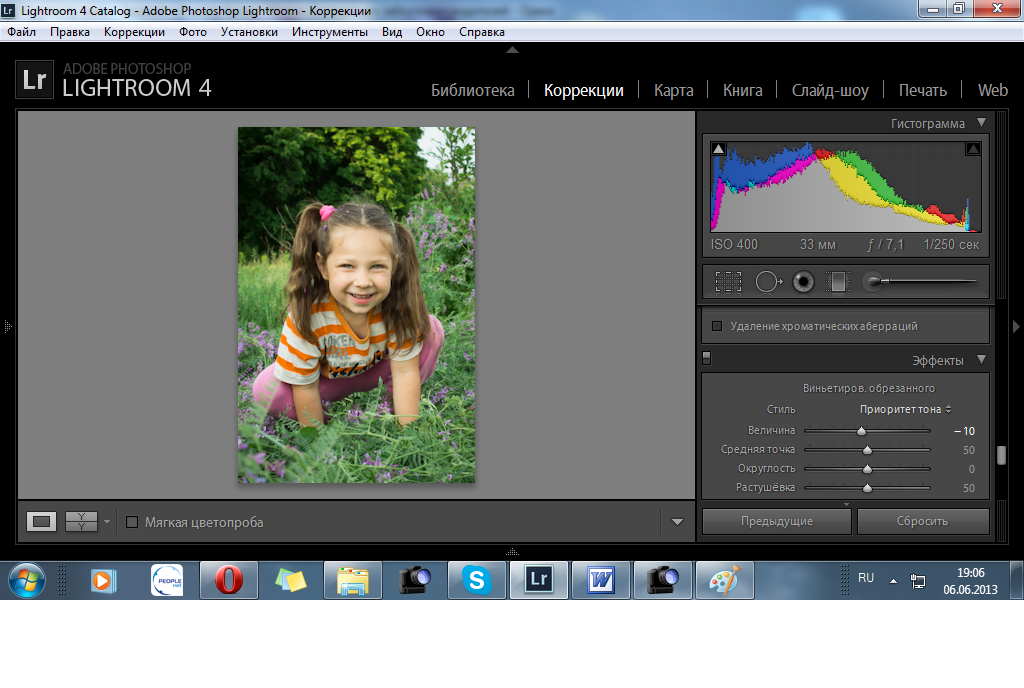Activate the Red Eye Correction tool
The width and height of the screenshot is (1024, 688).
(802, 283)
